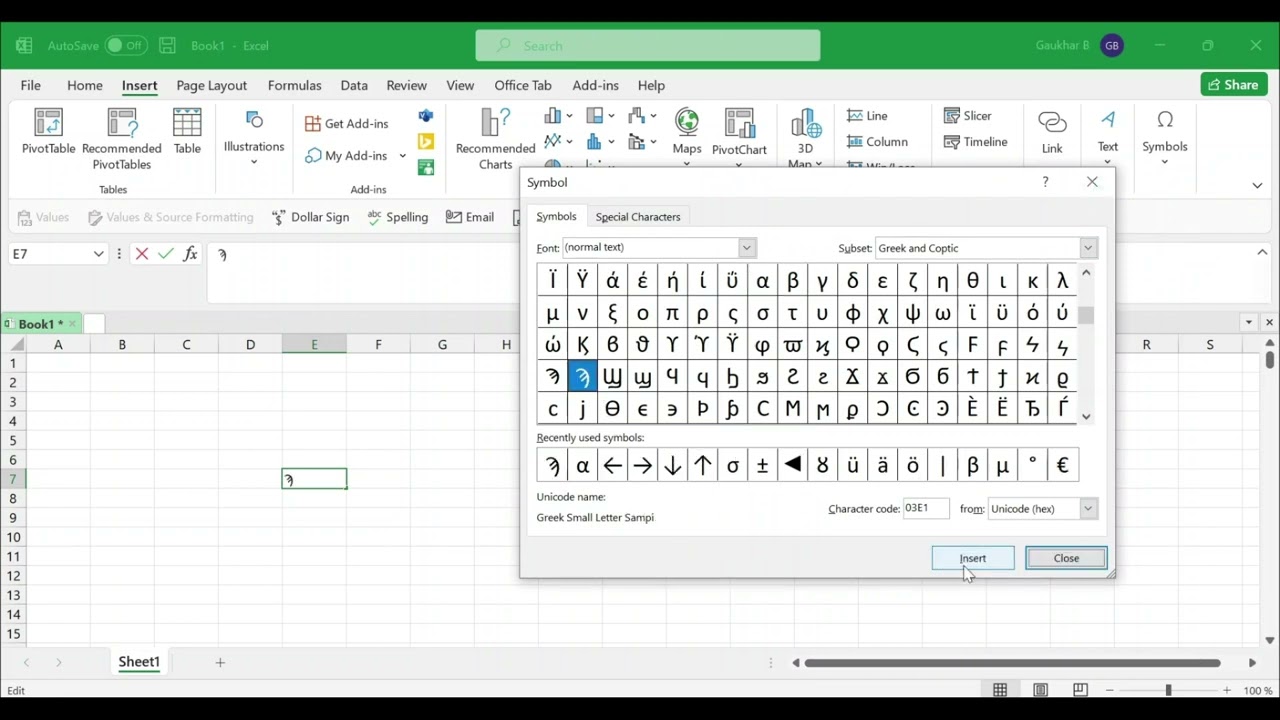1280x720 pixels.
Task: Open Recommended PivotTables
Action: click(x=122, y=139)
